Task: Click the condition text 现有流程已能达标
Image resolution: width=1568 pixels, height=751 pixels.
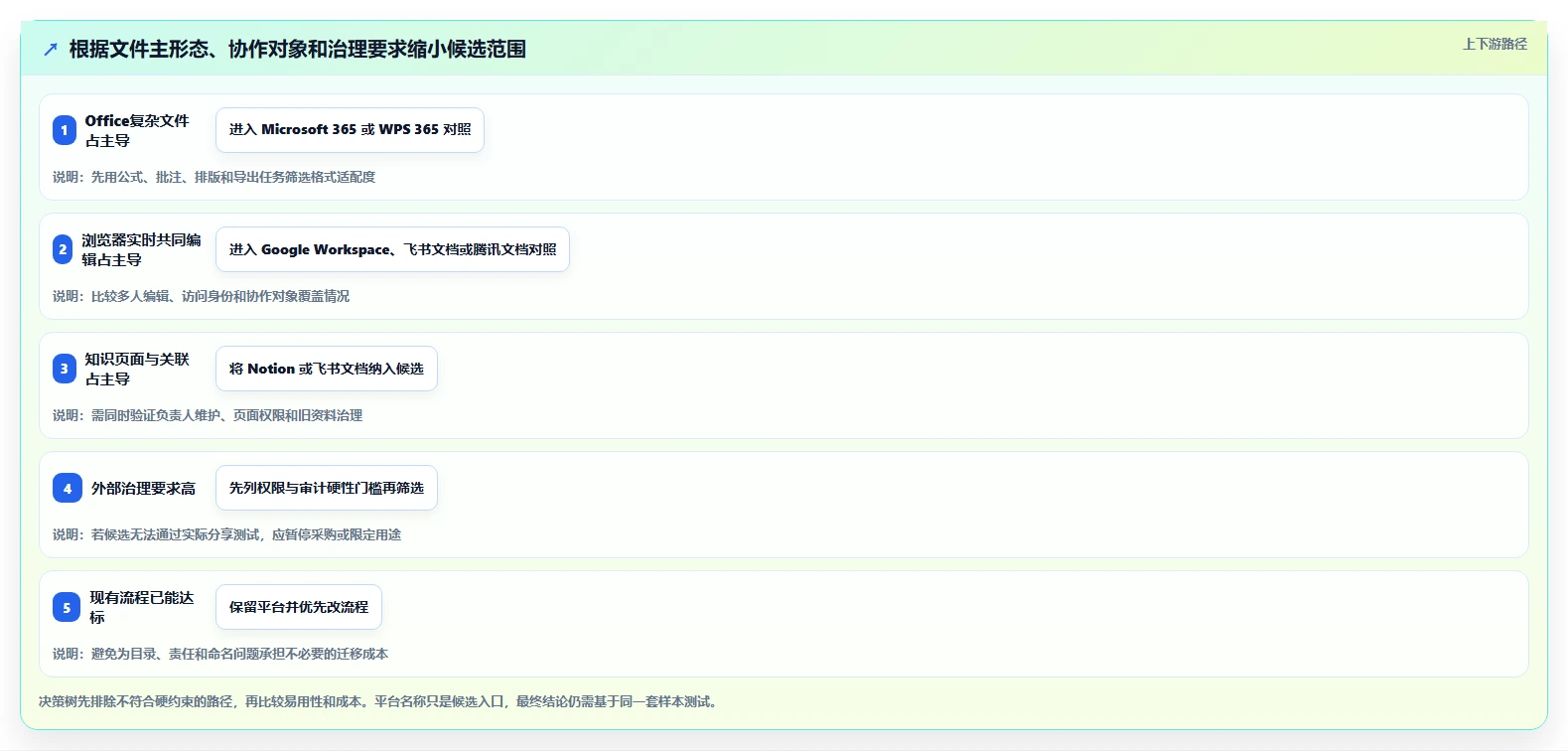Action: (142, 607)
